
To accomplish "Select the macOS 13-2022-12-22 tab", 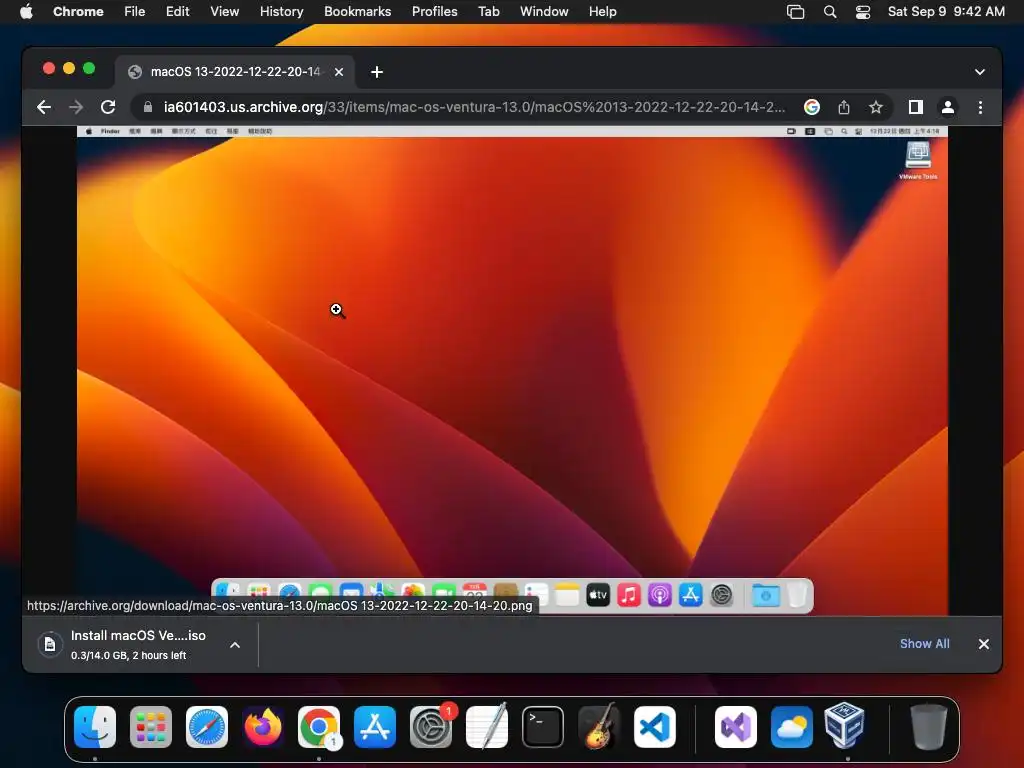I will click(x=235, y=72).
